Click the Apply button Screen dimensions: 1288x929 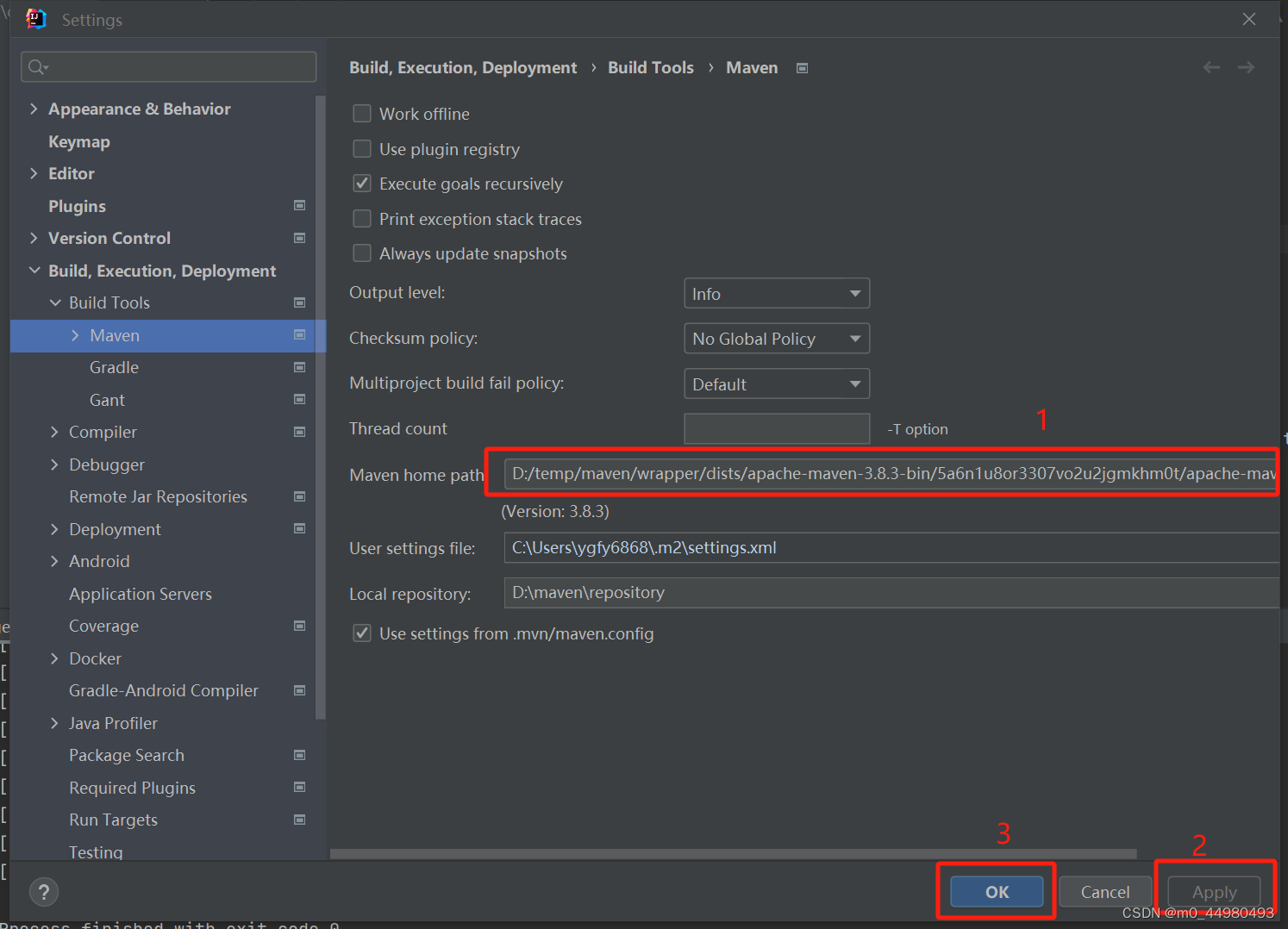pos(1214,892)
